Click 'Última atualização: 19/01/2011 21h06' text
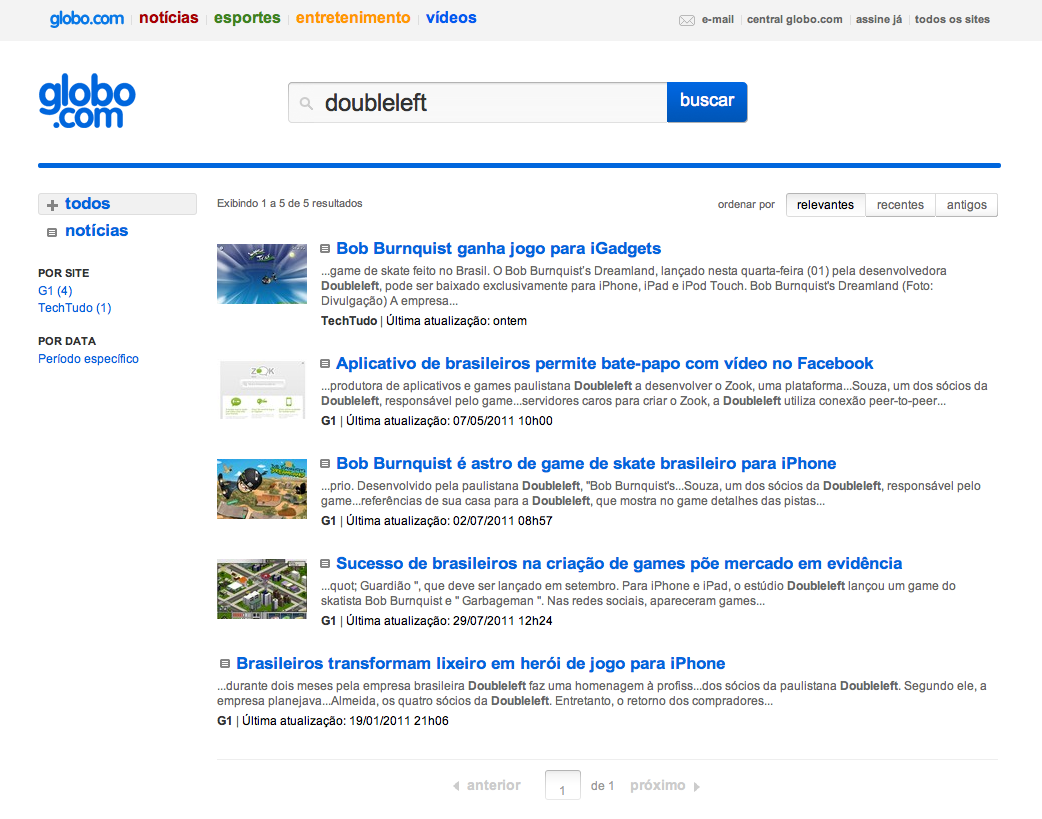This screenshot has width=1042, height=819. click(x=345, y=721)
